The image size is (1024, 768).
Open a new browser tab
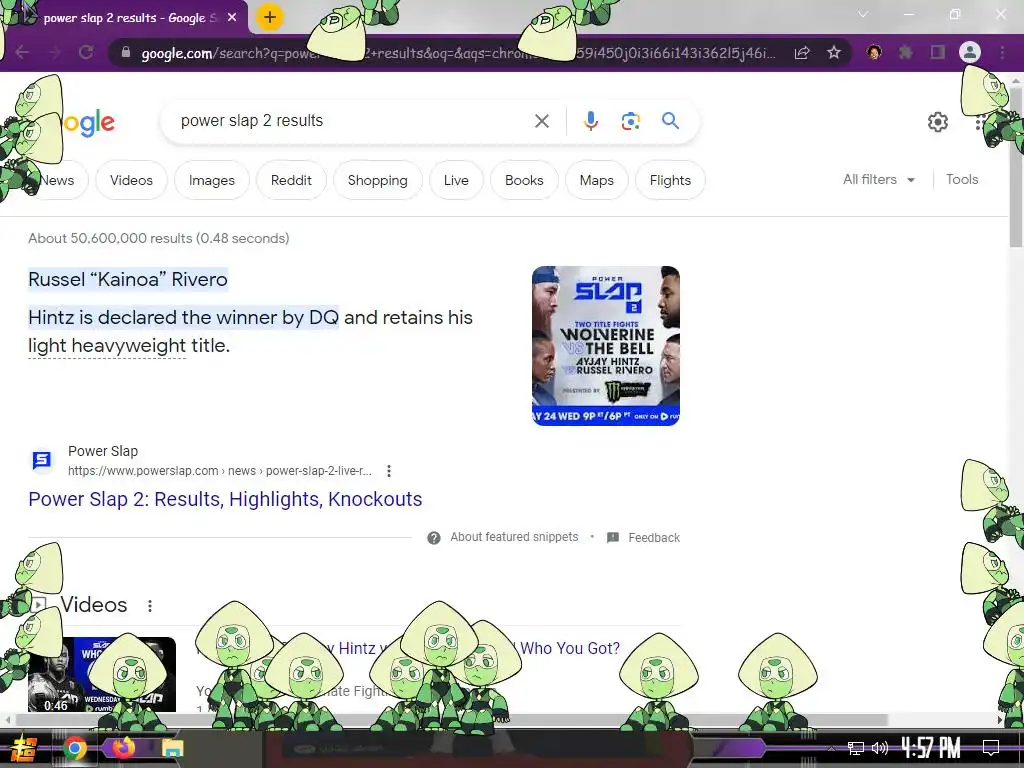pyautogui.click(x=270, y=17)
